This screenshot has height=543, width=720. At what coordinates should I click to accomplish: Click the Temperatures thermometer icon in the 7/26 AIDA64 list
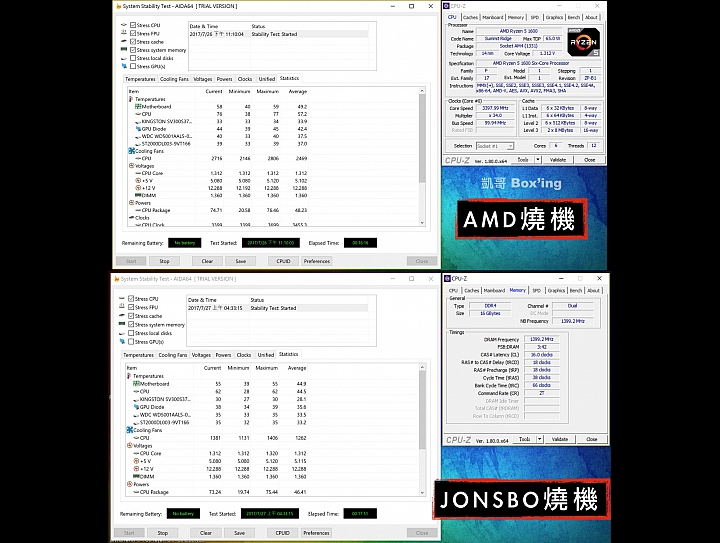coord(131,99)
